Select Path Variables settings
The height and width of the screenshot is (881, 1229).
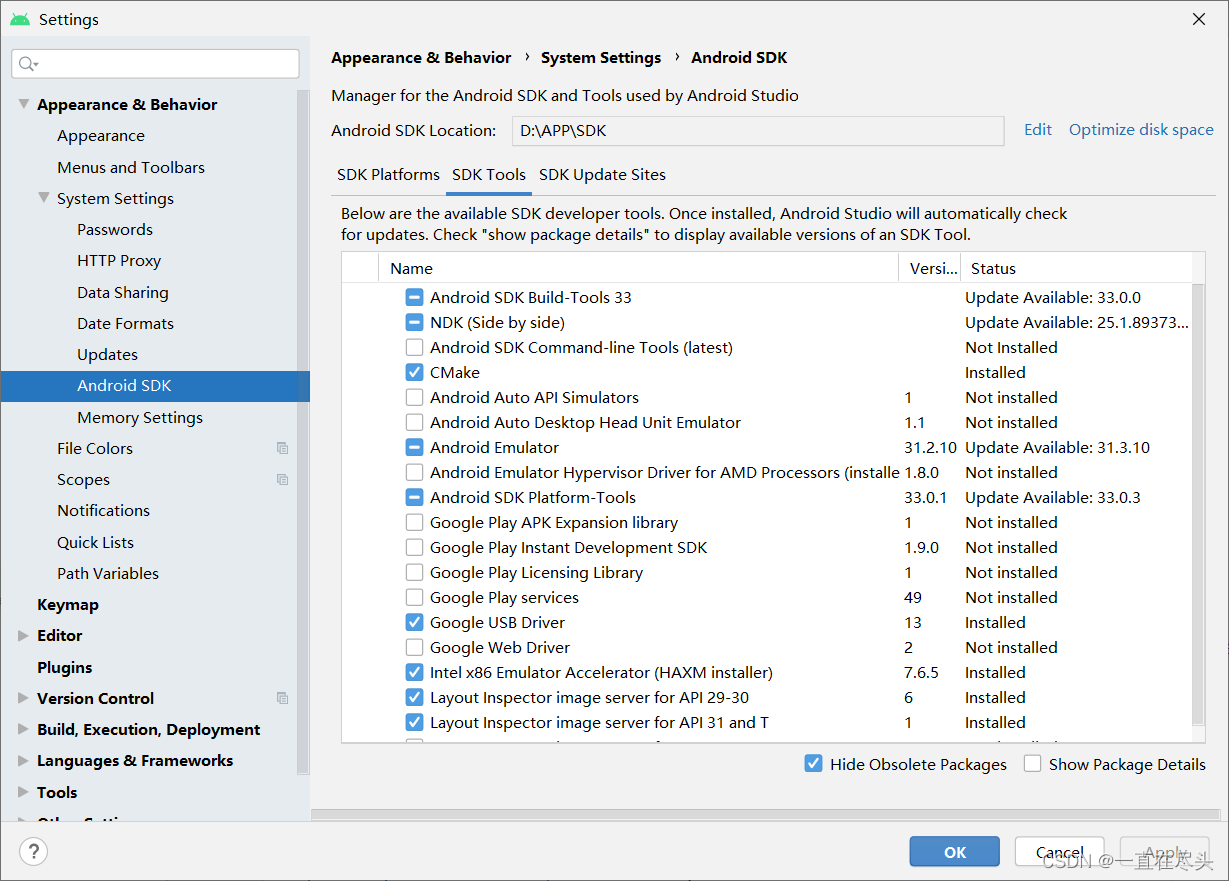pos(108,573)
